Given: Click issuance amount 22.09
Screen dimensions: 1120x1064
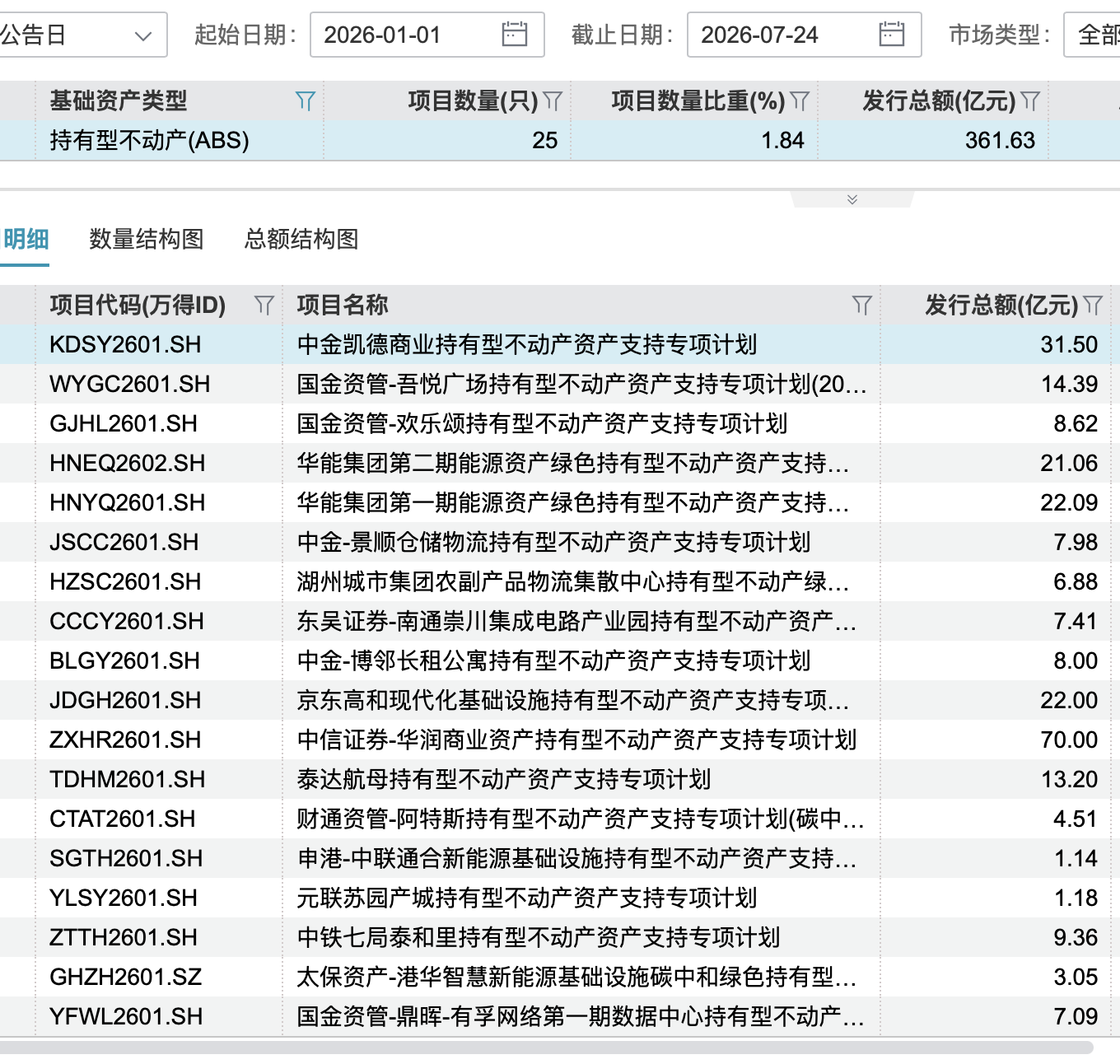Looking at the screenshot, I should coord(1069,503).
